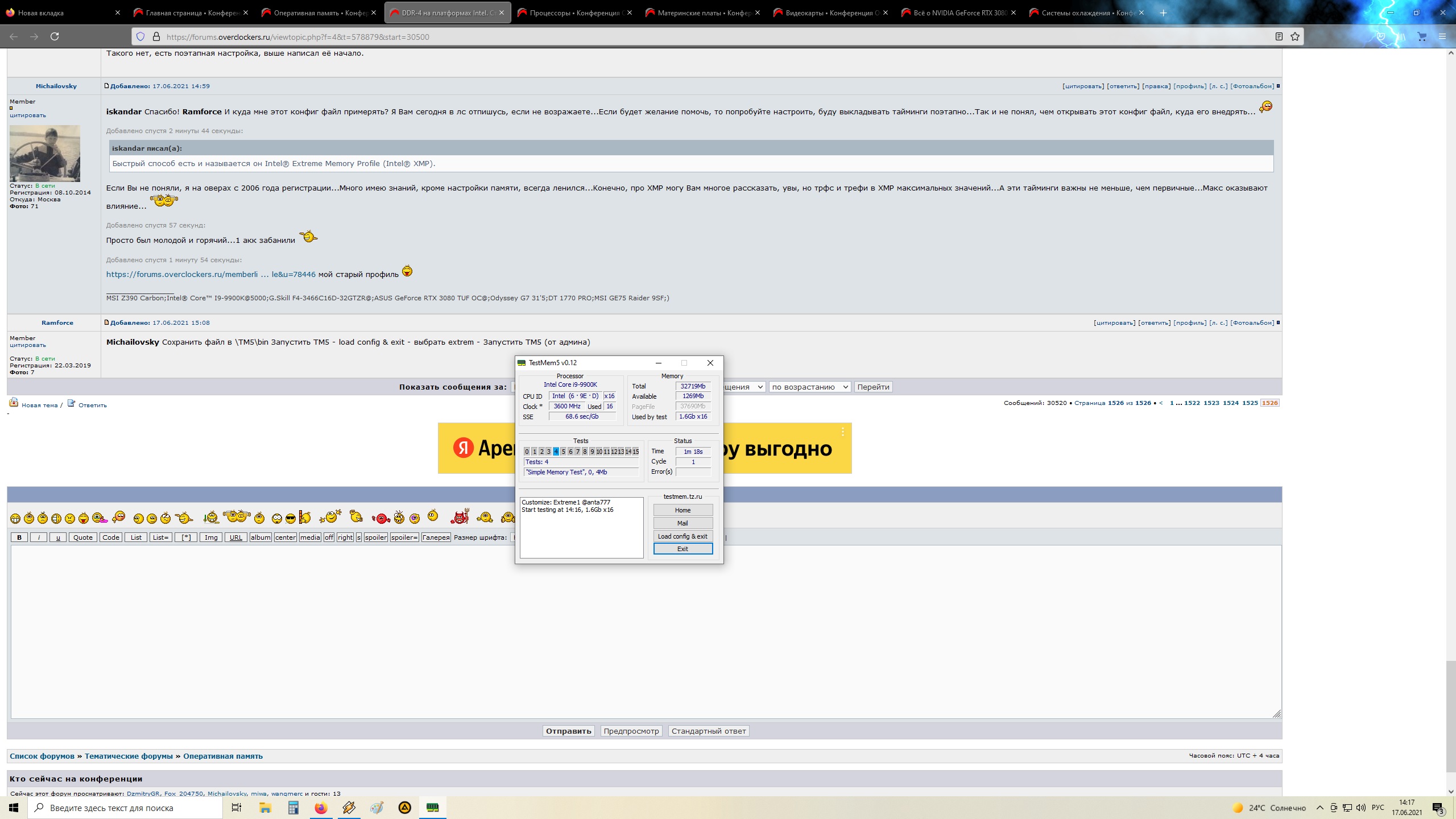Open the dropdown partly hidden behind TestMem5
Viewport: 1456px width, 819px height.
coord(744,387)
